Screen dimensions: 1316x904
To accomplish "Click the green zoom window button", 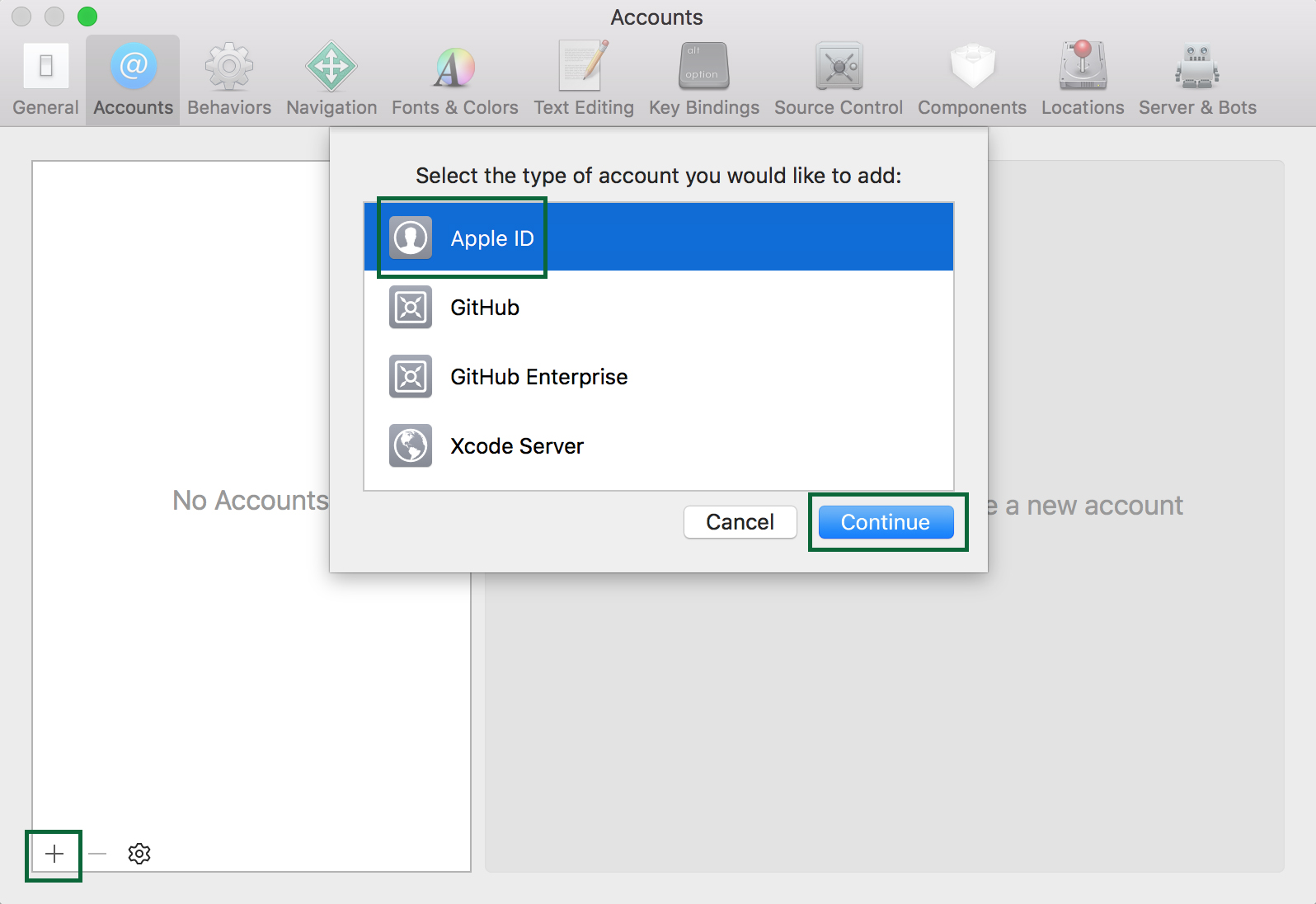I will [x=87, y=16].
